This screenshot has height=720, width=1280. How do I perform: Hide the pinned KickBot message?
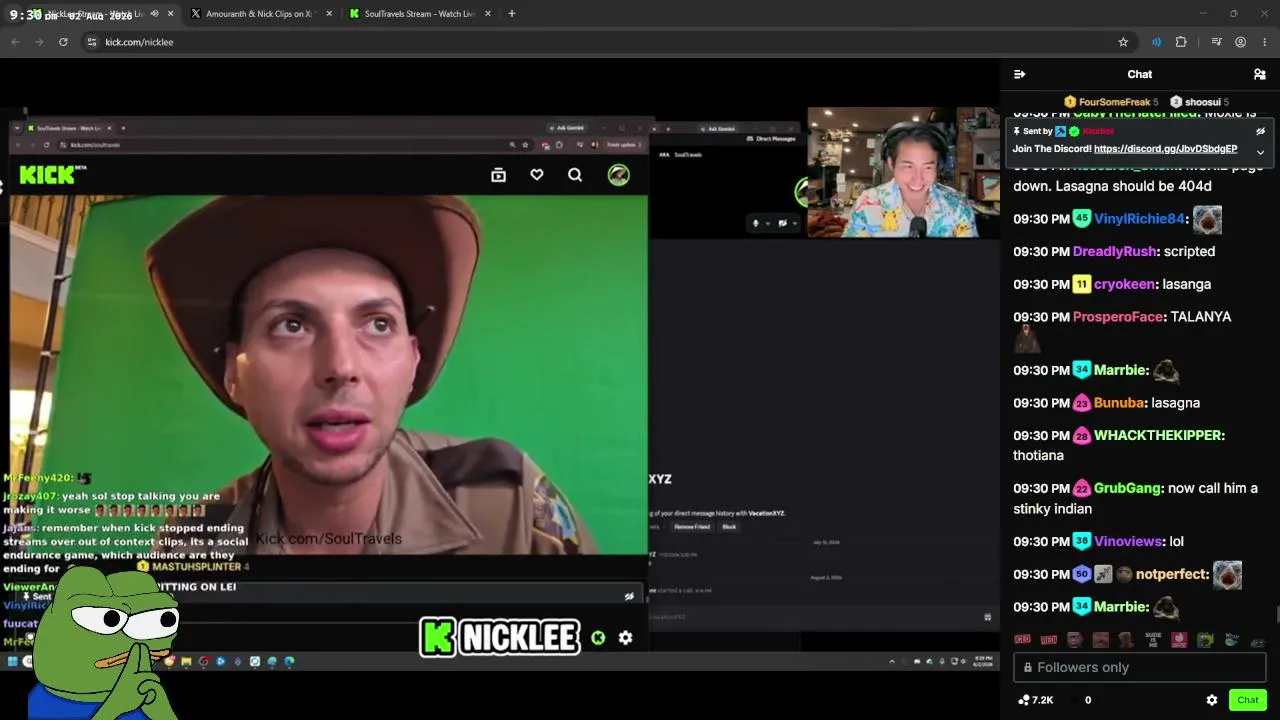pyautogui.click(x=1260, y=131)
